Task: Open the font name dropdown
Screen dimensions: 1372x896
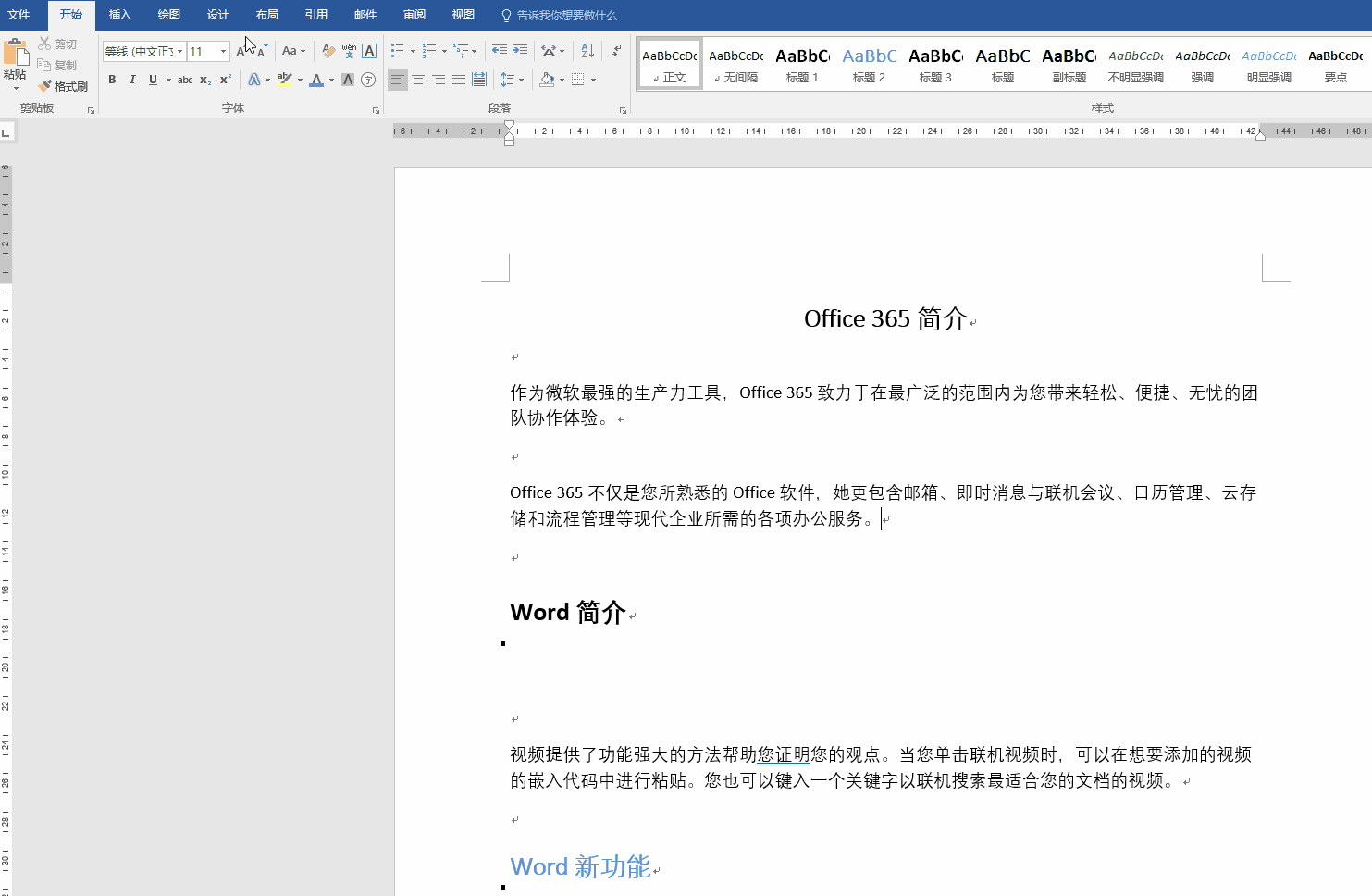Action: point(179,51)
